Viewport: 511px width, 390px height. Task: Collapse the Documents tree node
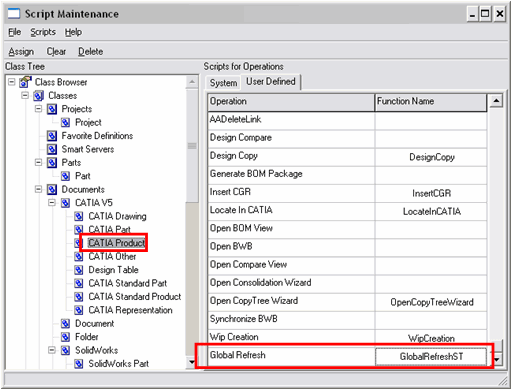(39, 189)
